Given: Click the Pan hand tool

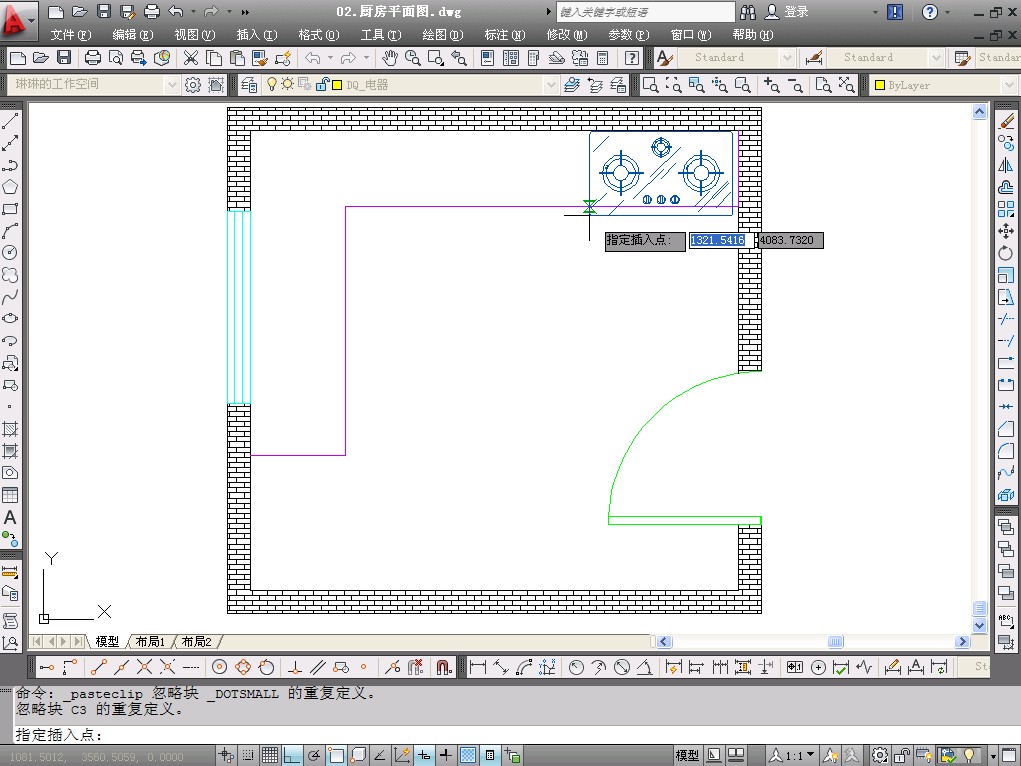Looking at the screenshot, I should click(390, 58).
